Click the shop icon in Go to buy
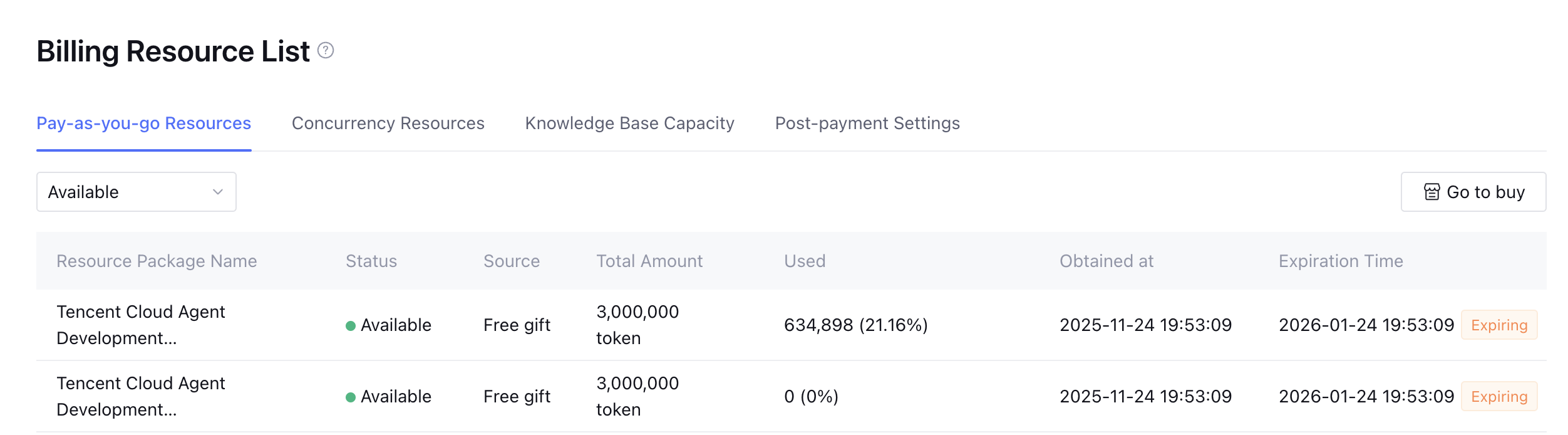1568x435 pixels. tap(1431, 192)
